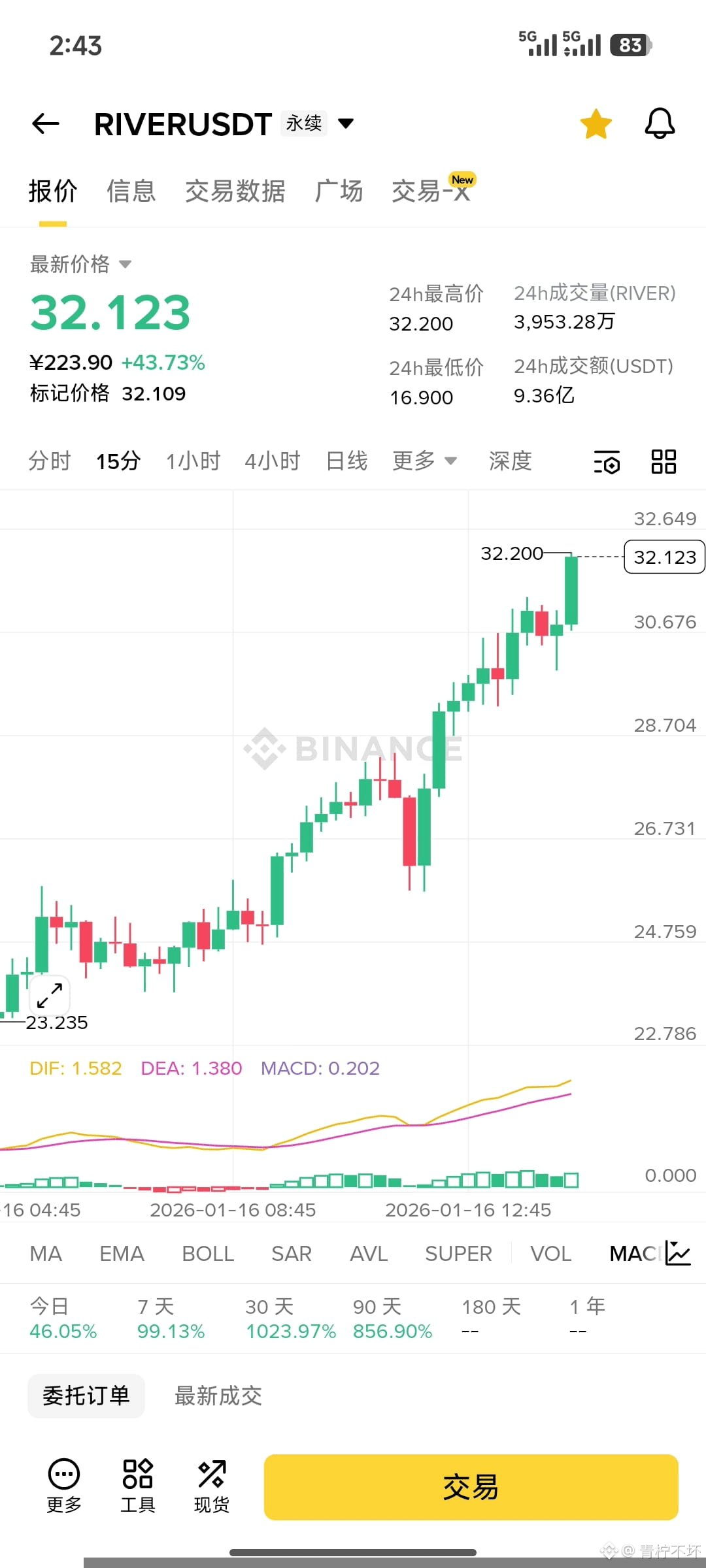Viewport: 706px width, 1568px height.
Task: Select the 4小时 timeframe
Action: click(x=273, y=461)
